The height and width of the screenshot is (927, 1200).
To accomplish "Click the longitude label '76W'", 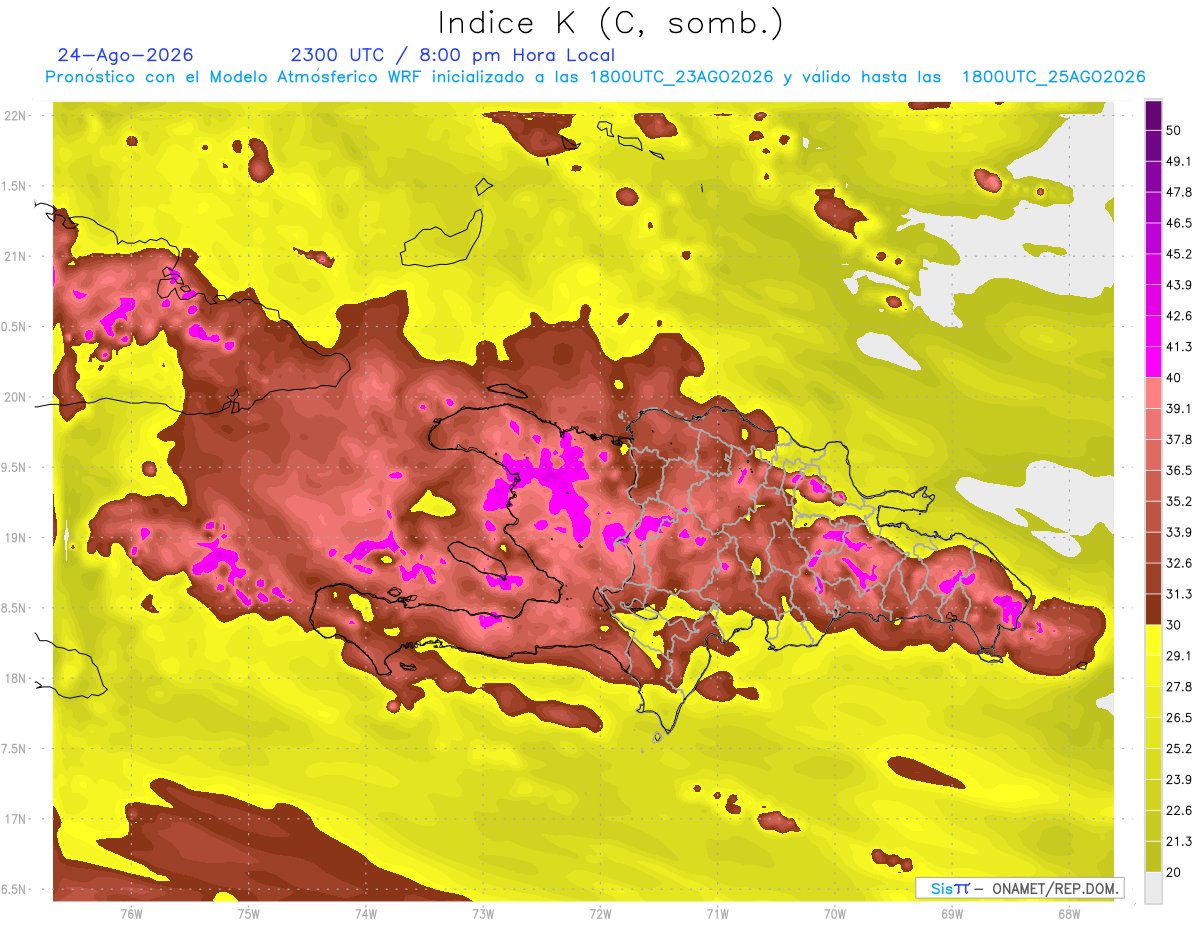I will [x=131, y=914].
